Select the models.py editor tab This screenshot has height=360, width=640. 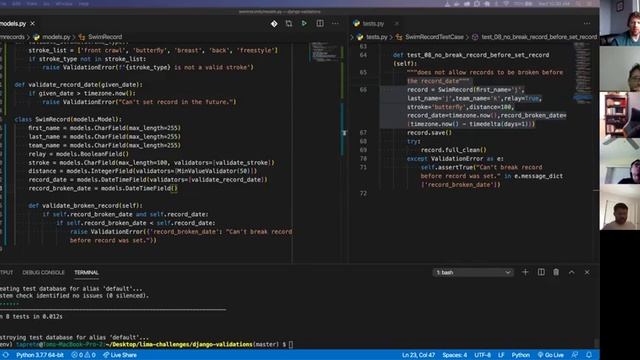click(13, 24)
